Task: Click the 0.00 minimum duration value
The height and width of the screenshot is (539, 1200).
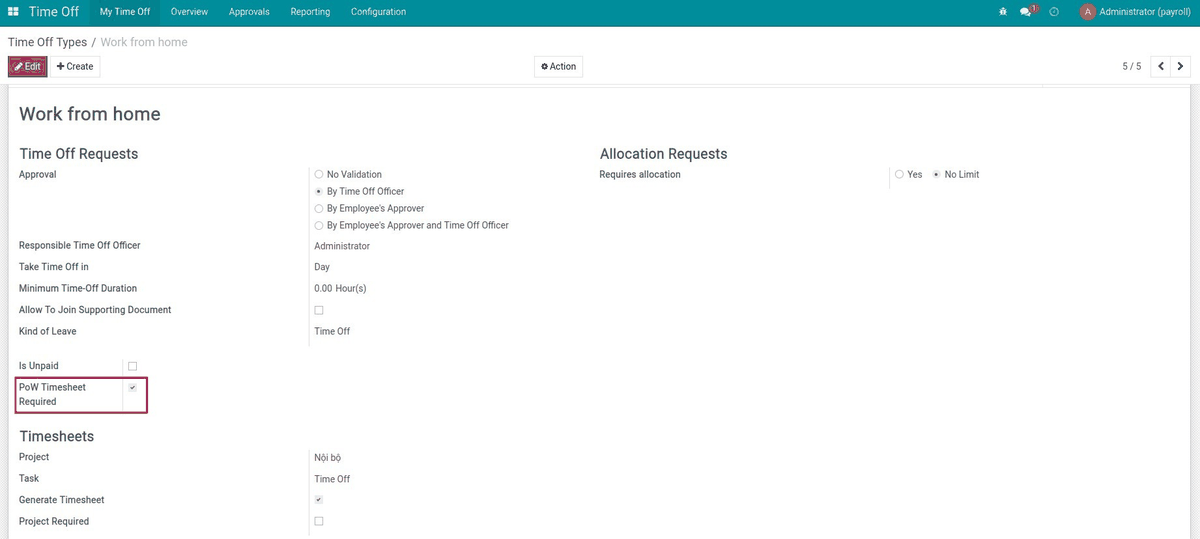Action: click(323, 288)
